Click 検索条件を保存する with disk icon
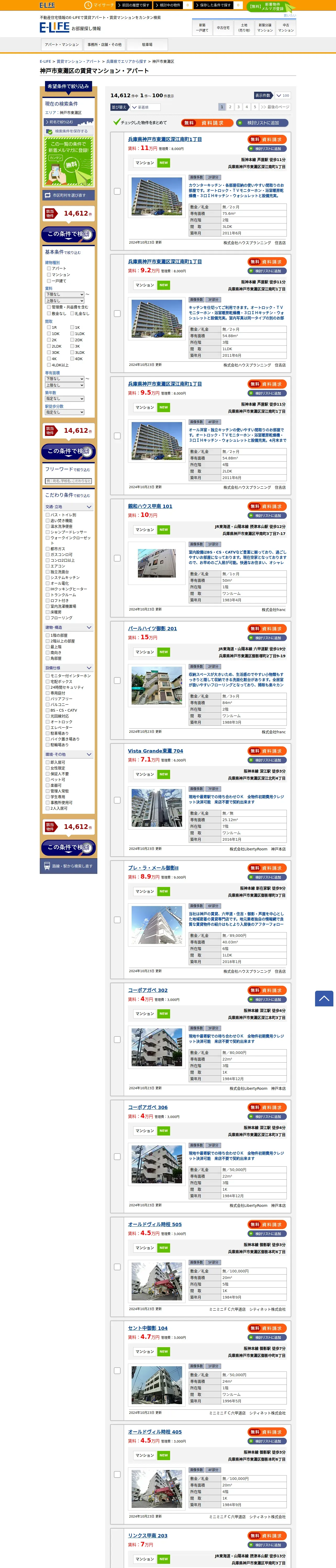The width and height of the screenshot is (336, 1568). point(68,131)
